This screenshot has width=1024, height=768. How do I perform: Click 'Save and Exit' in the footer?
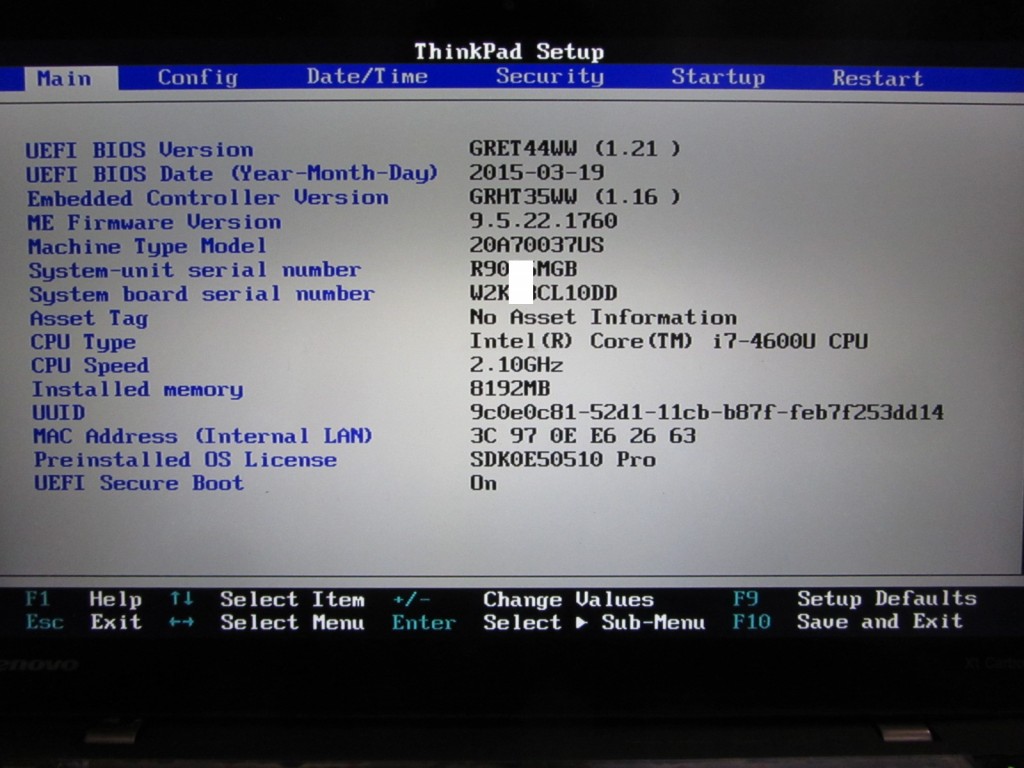pos(880,621)
